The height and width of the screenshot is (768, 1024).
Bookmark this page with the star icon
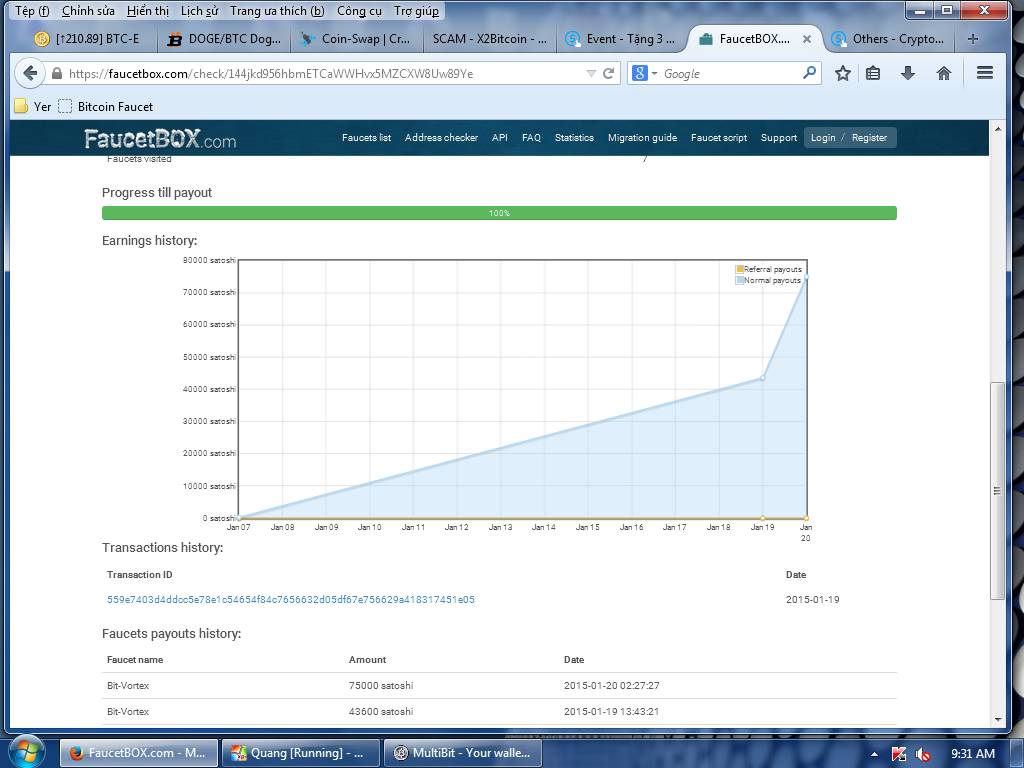pyautogui.click(x=843, y=73)
